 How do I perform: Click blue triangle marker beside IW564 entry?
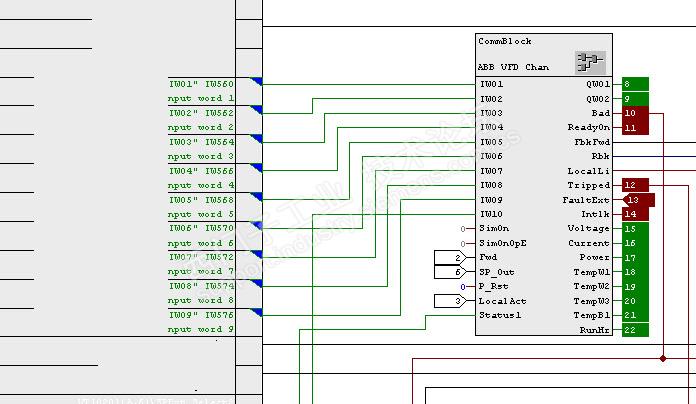tap(256, 139)
